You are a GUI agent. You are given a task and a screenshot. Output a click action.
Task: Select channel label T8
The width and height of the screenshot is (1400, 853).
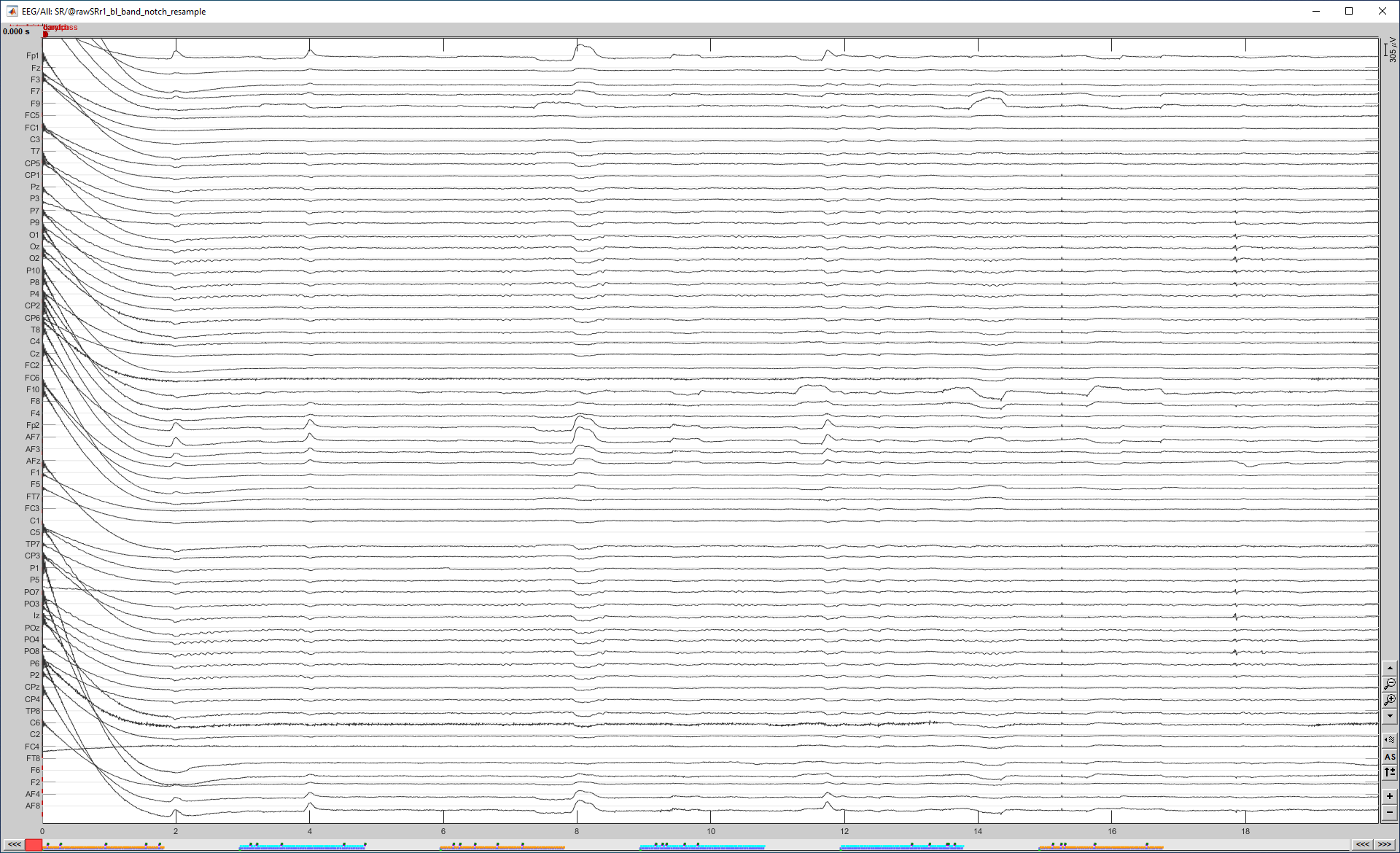[35, 330]
